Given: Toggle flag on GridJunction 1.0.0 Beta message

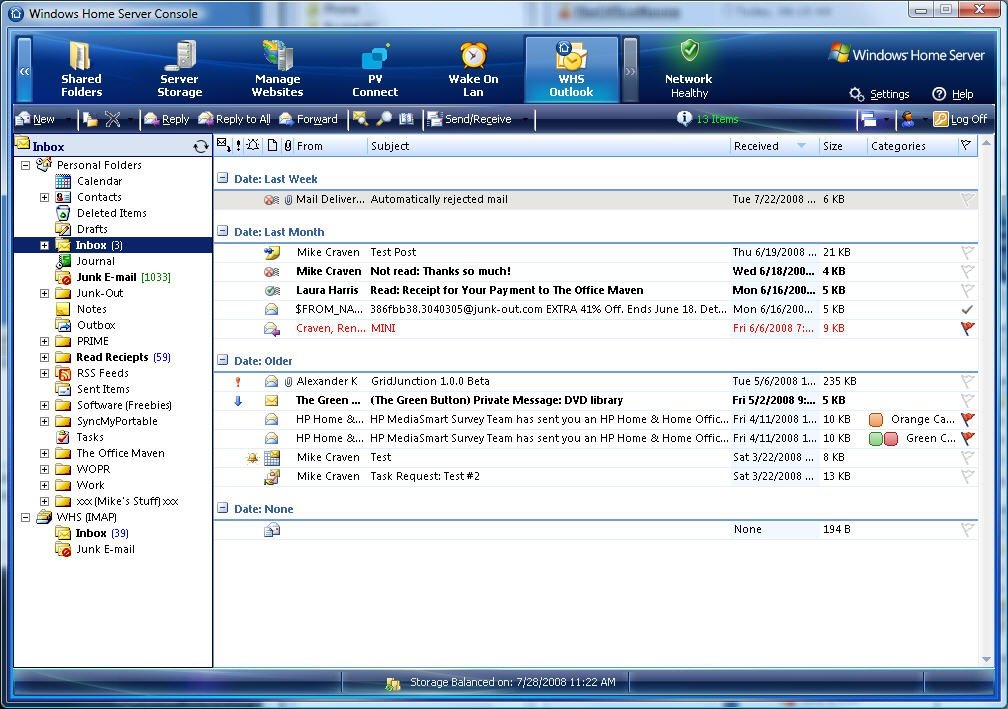Looking at the screenshot, I should coord(967,381).
